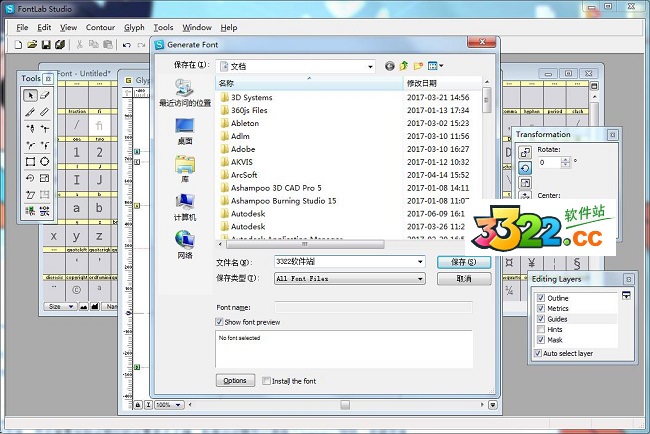Open Libraries location in the dialog sidebar
650x434 pixels.
coord(185,169)
